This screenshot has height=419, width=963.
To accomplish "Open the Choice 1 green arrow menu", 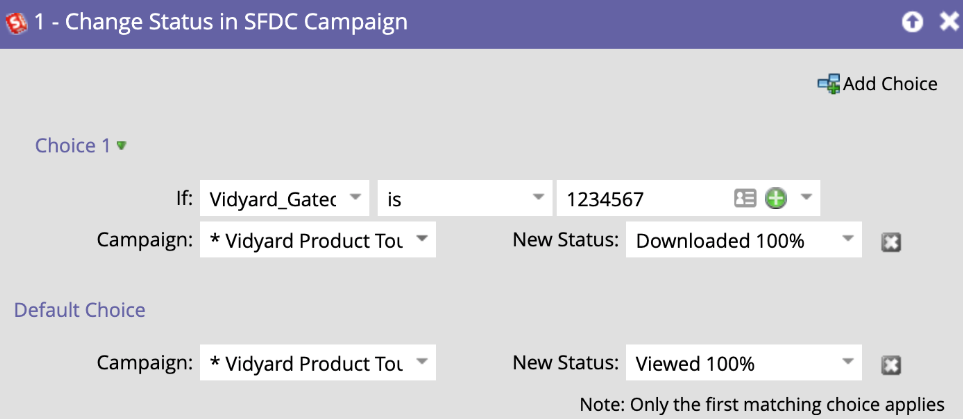I will 122,146.
